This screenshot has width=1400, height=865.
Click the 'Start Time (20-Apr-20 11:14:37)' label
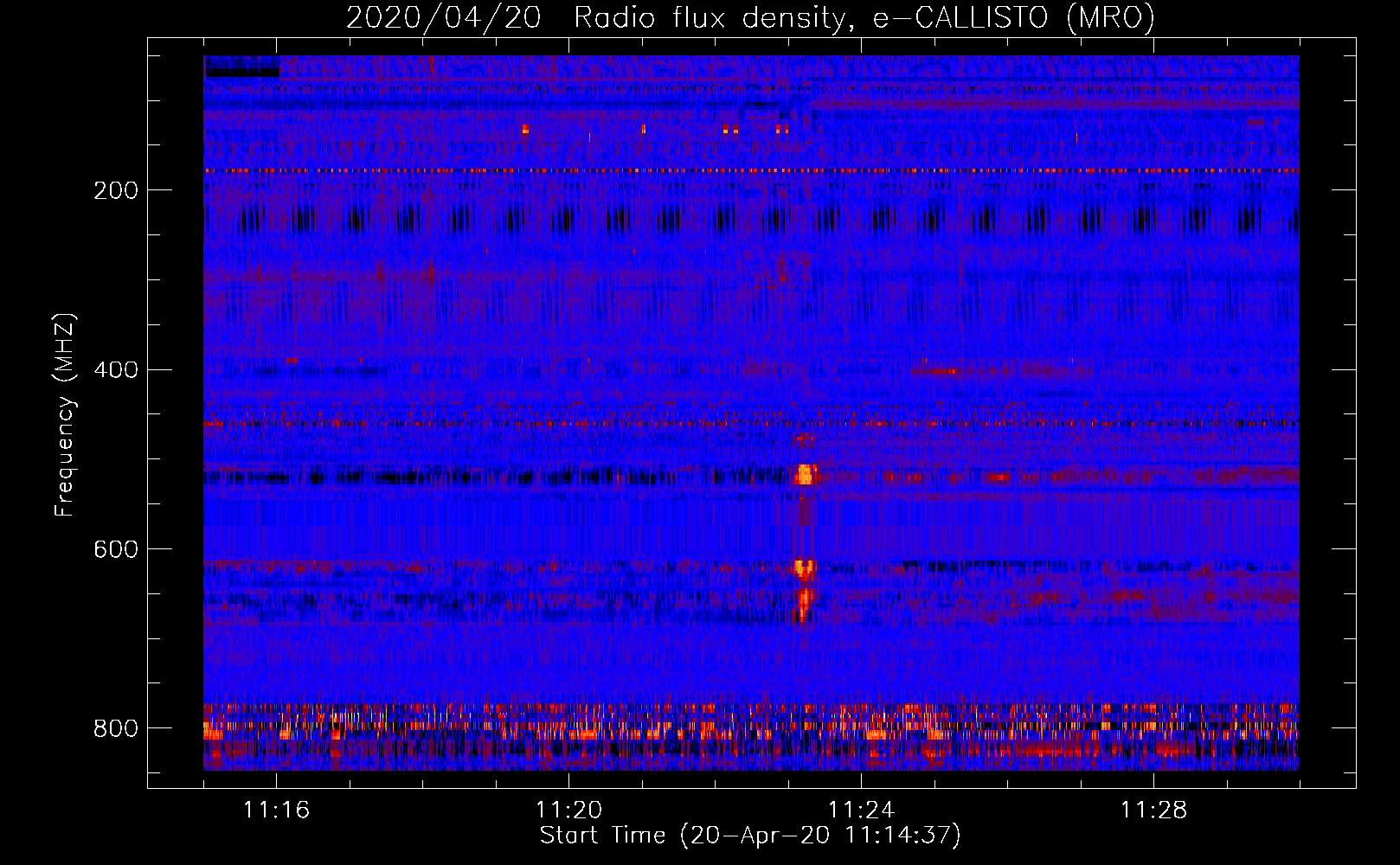tap(750, 836)
